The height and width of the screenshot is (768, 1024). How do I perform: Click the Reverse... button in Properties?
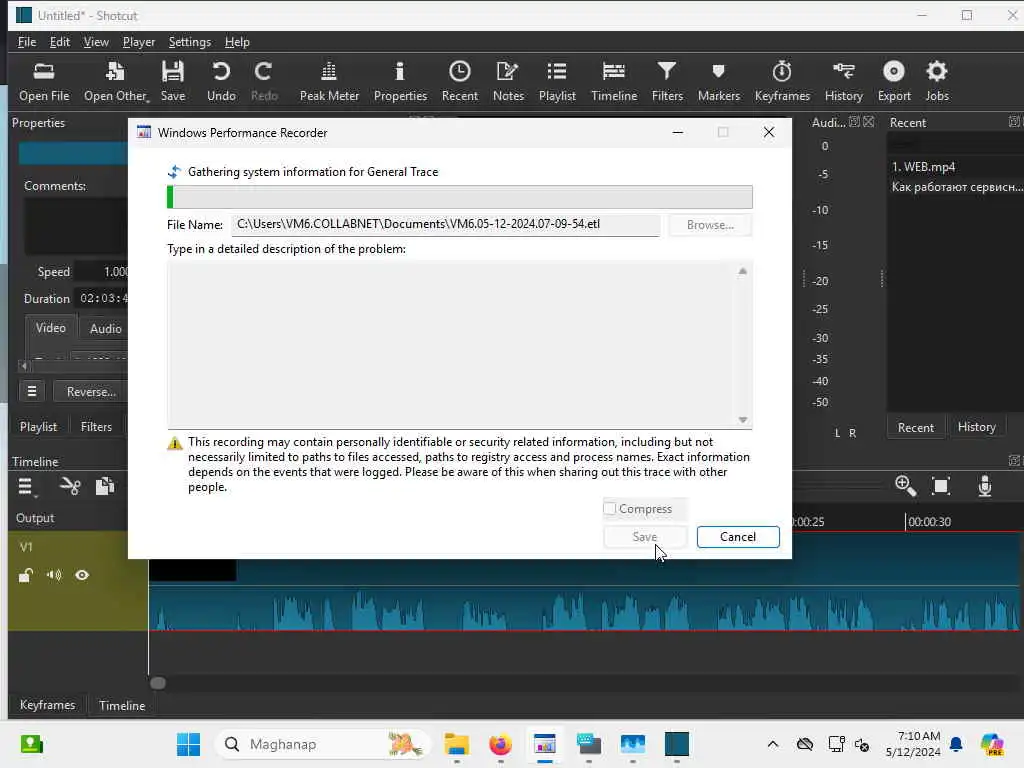click(x=91, y=392)
